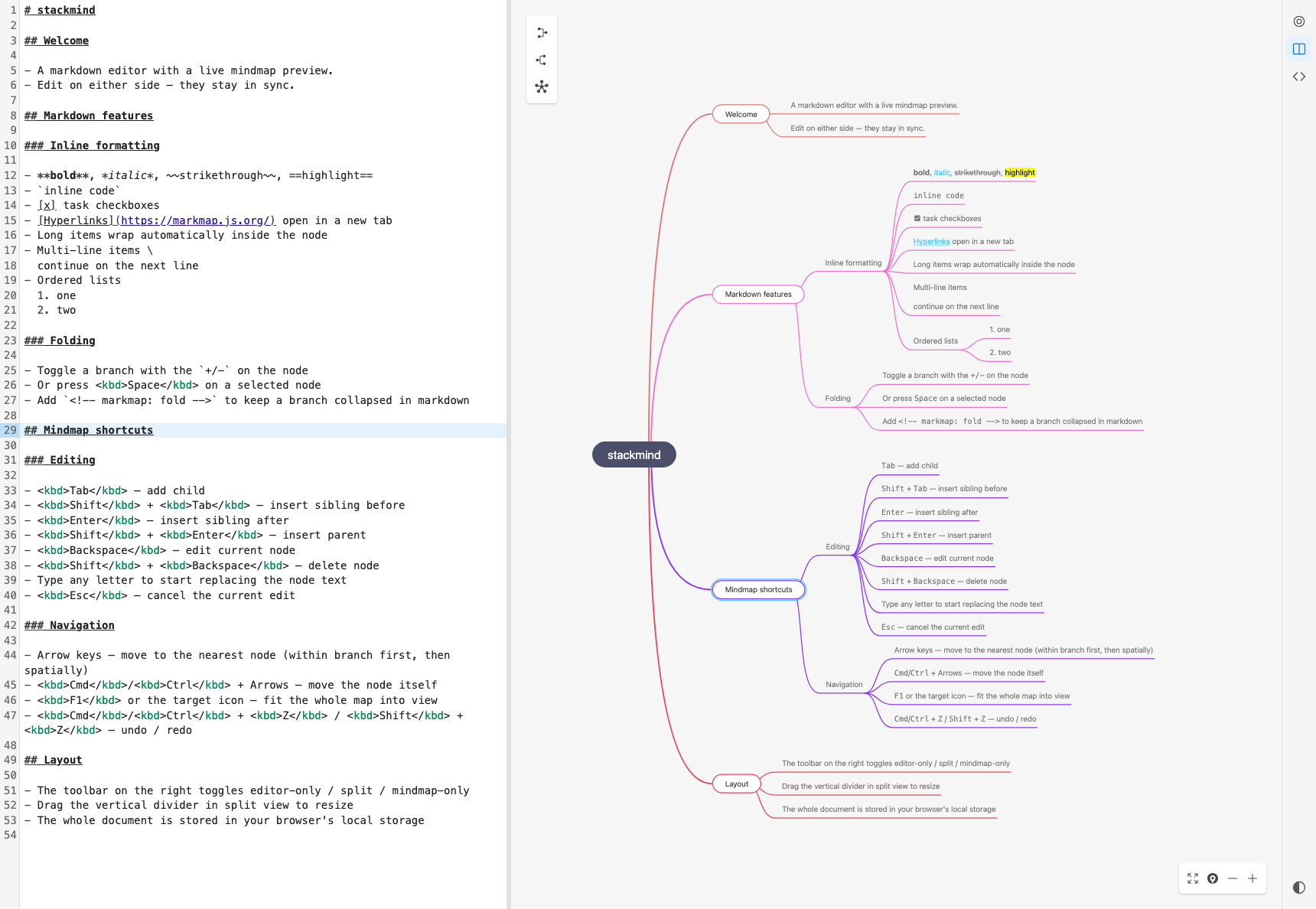Place cursor on '## Mindmap shortcuts' editor line

click(89, 430)
